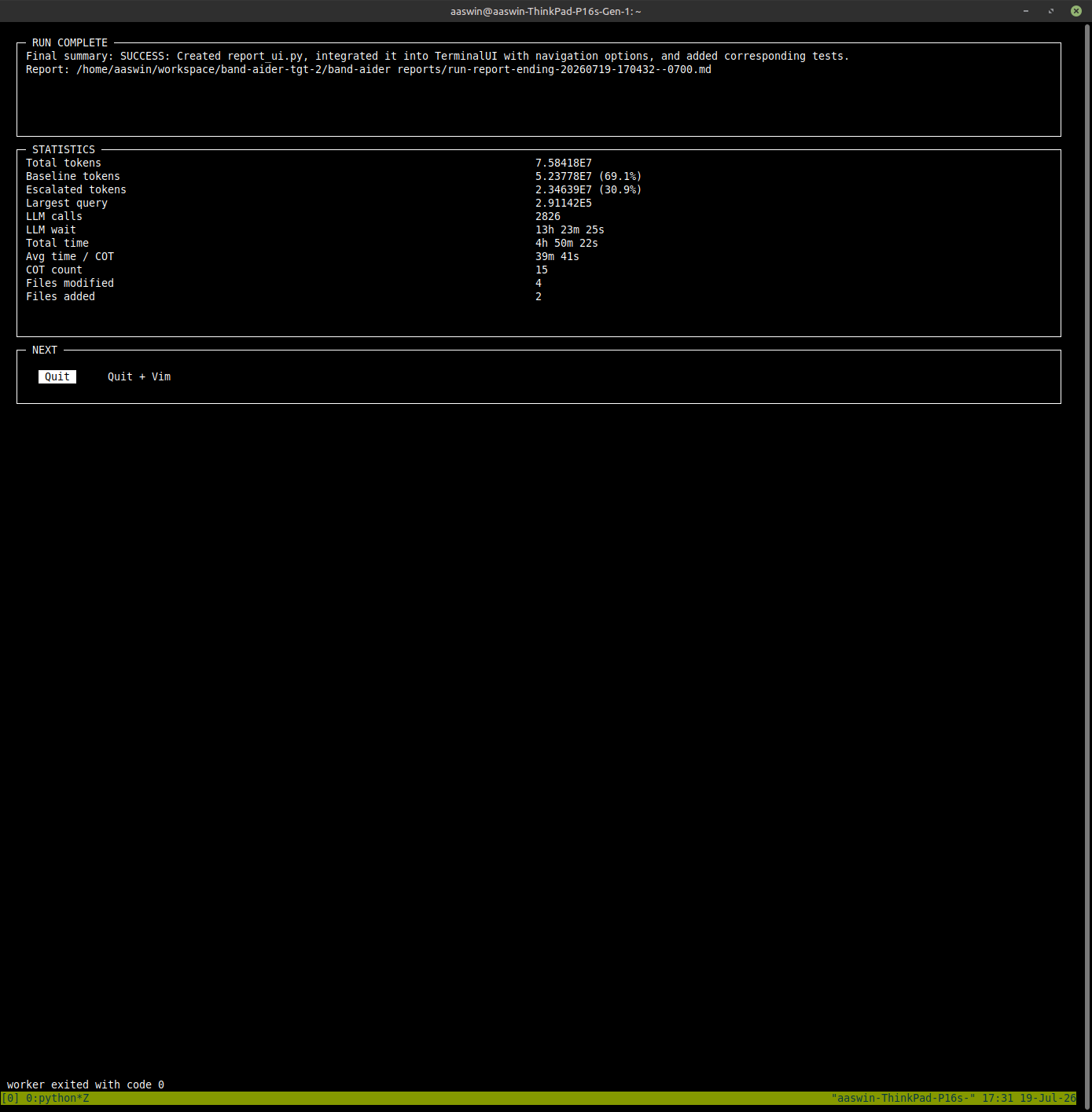
Task: Click the 2.91142E5 largest query value
Action: [x=564, y=203]
